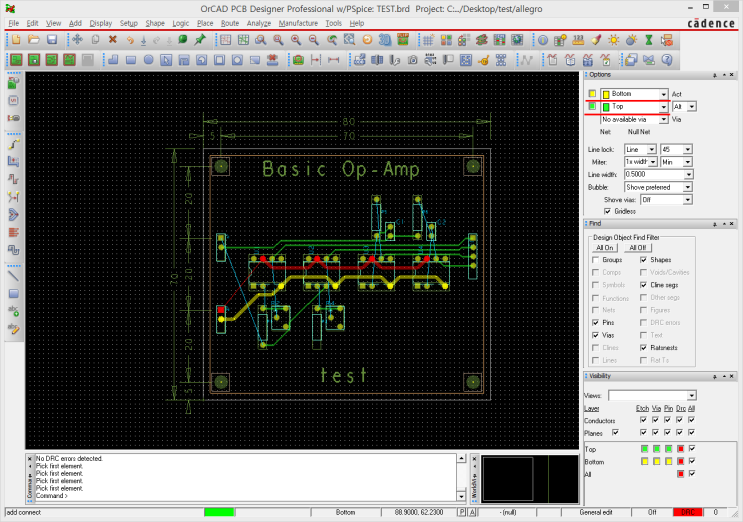Save the board with the floppy icon
This screenshot has height=522, width=743.
click(52, 40)
